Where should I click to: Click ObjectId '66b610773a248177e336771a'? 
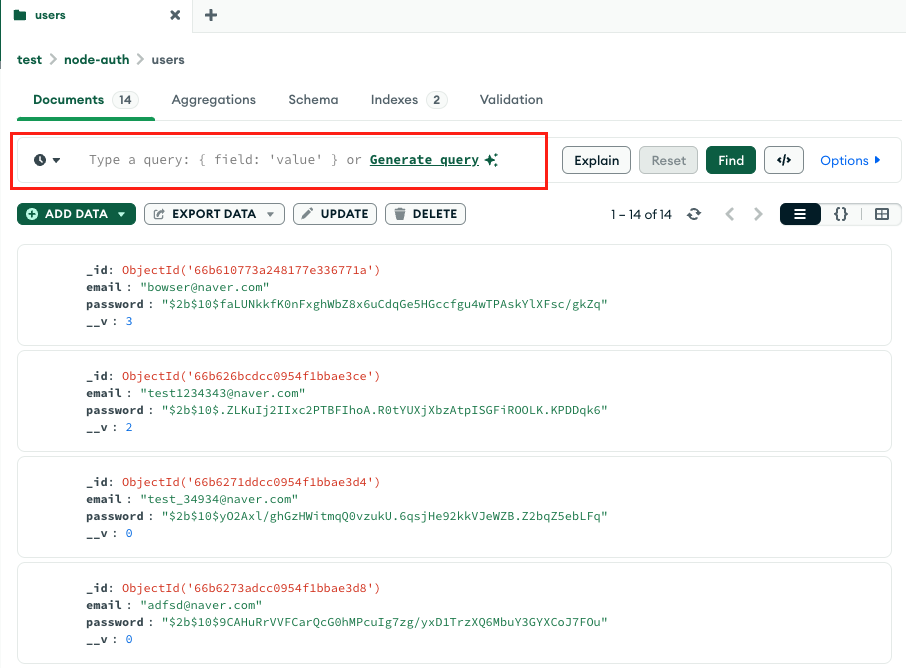click(x=251, y=270)
